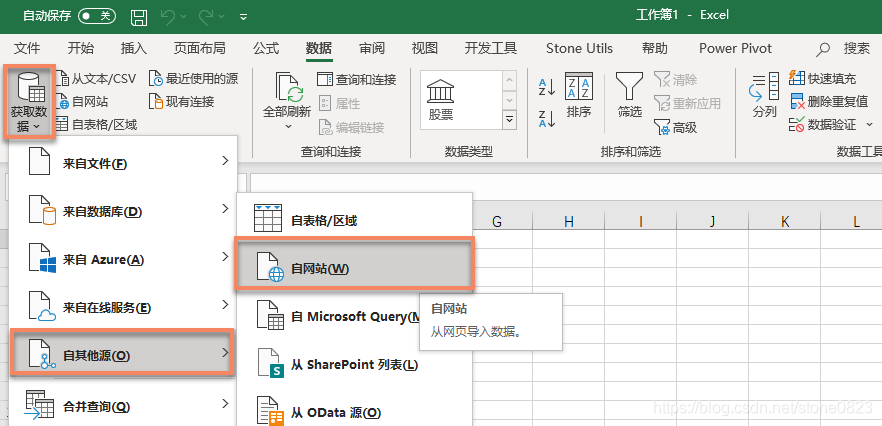This screenshot has width=882, height=426.
Task: Choose 从 OData 源(O) item
Action: [354, 411]
